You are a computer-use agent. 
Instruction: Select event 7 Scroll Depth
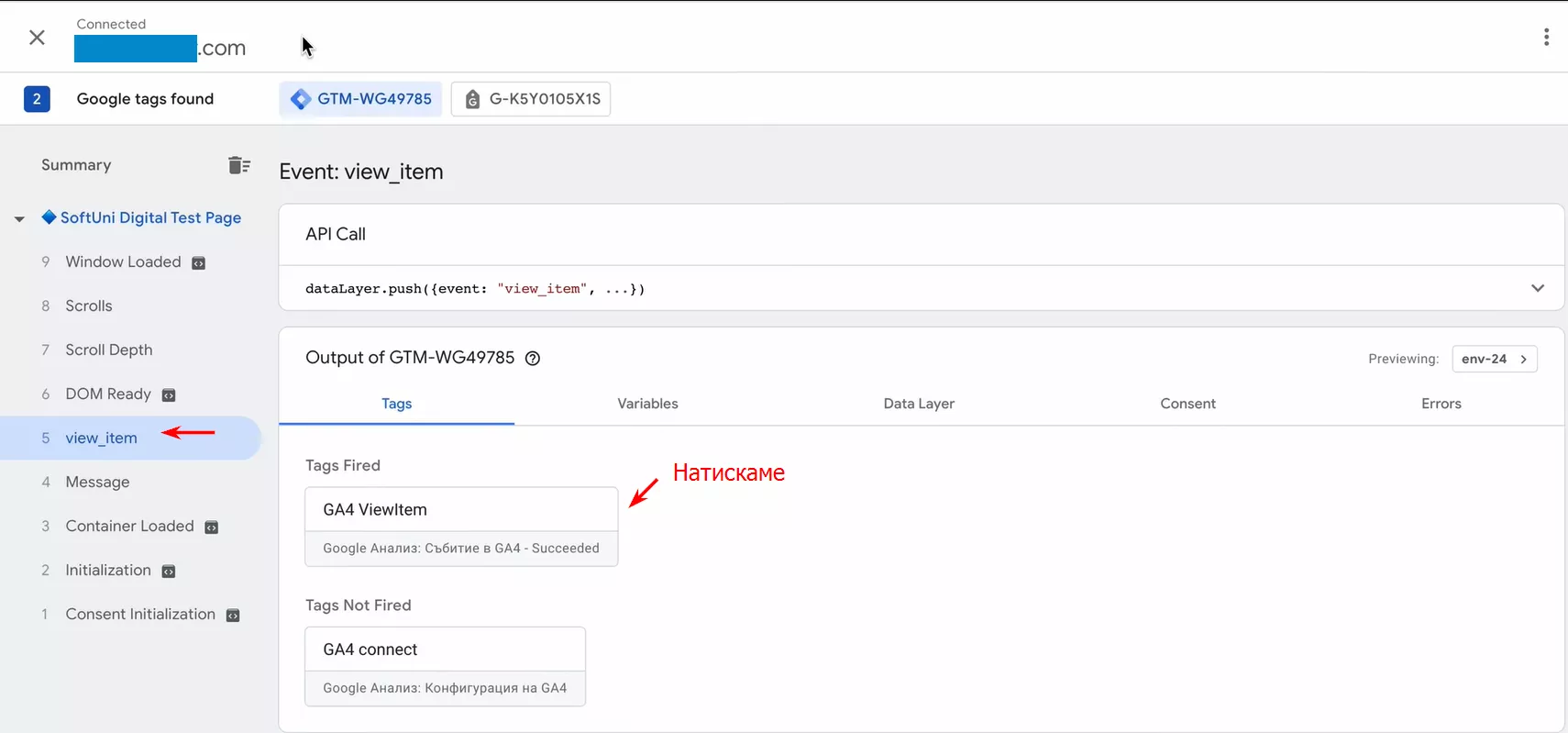109,350
